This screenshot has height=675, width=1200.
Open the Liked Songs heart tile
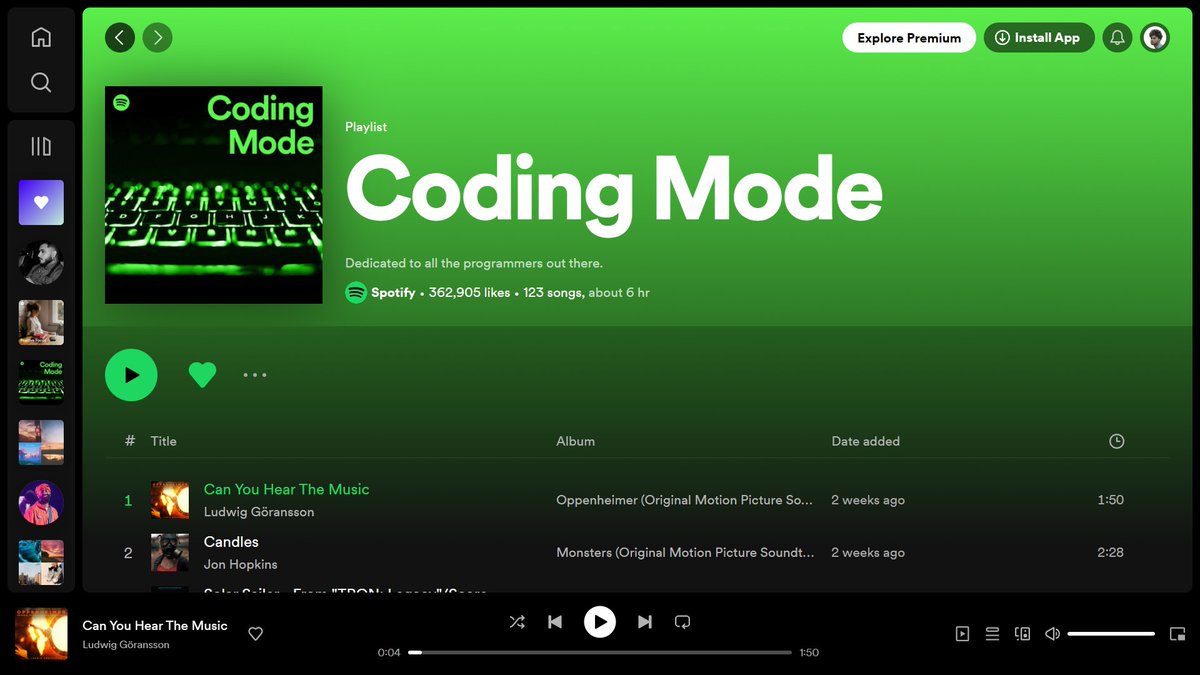click(x=41, y=202)
